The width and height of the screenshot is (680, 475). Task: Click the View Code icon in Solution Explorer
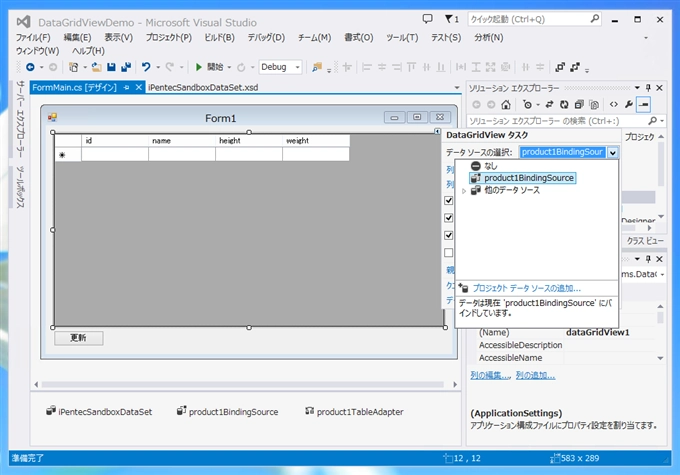613,104
